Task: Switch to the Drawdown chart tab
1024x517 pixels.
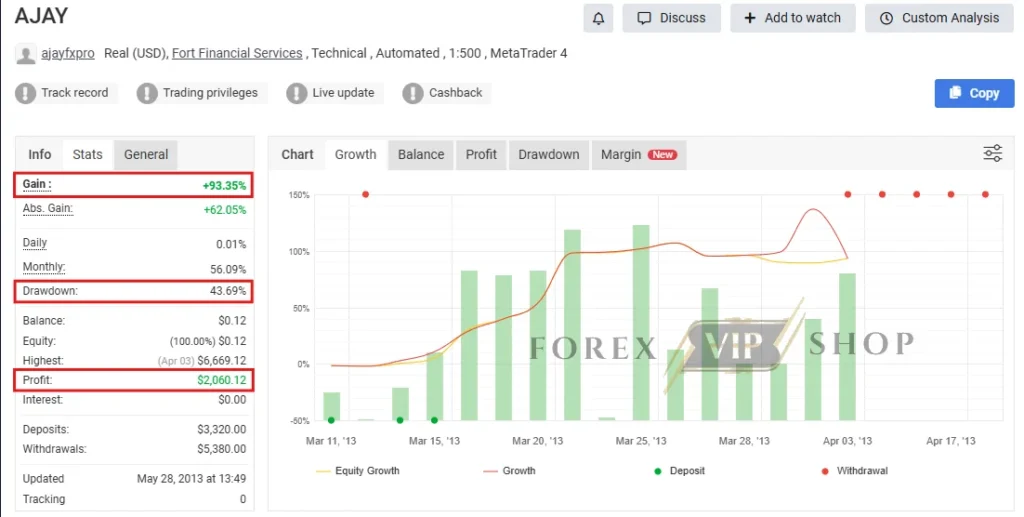Action: (549, 155)
